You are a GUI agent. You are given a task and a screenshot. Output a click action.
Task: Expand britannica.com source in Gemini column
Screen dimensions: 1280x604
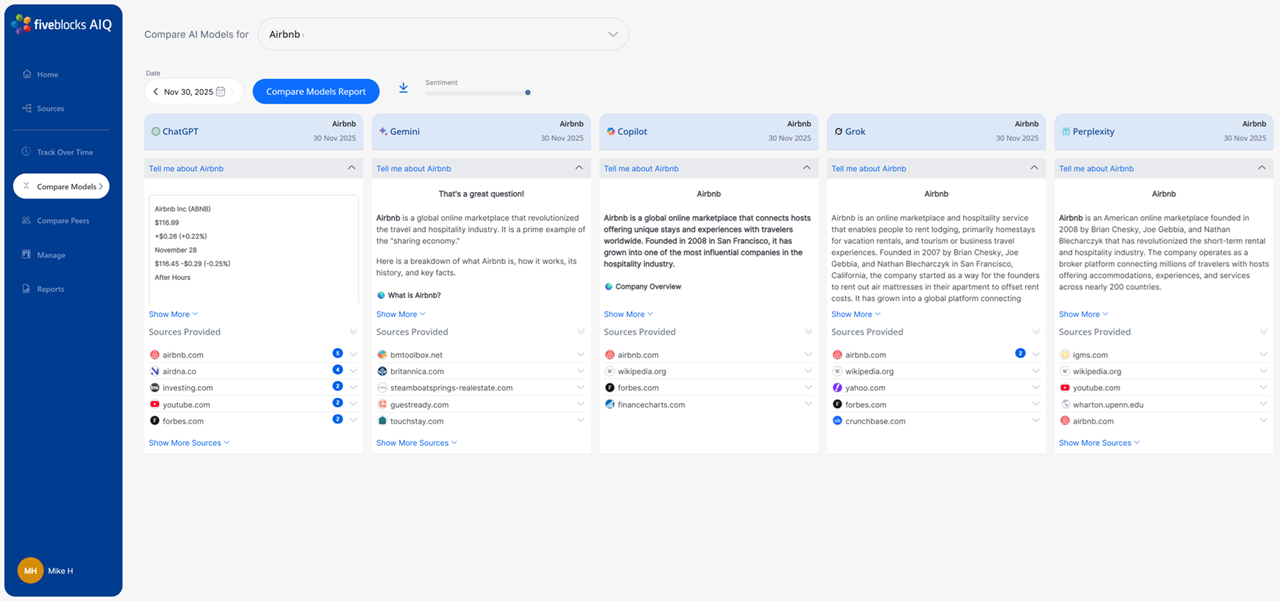pyautogui.click(x=581, y=371)
